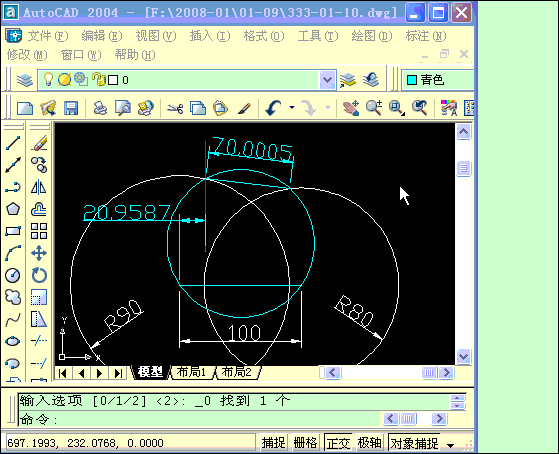Jump to the first layout tab
559x454 pixels.
click(63, 373)
